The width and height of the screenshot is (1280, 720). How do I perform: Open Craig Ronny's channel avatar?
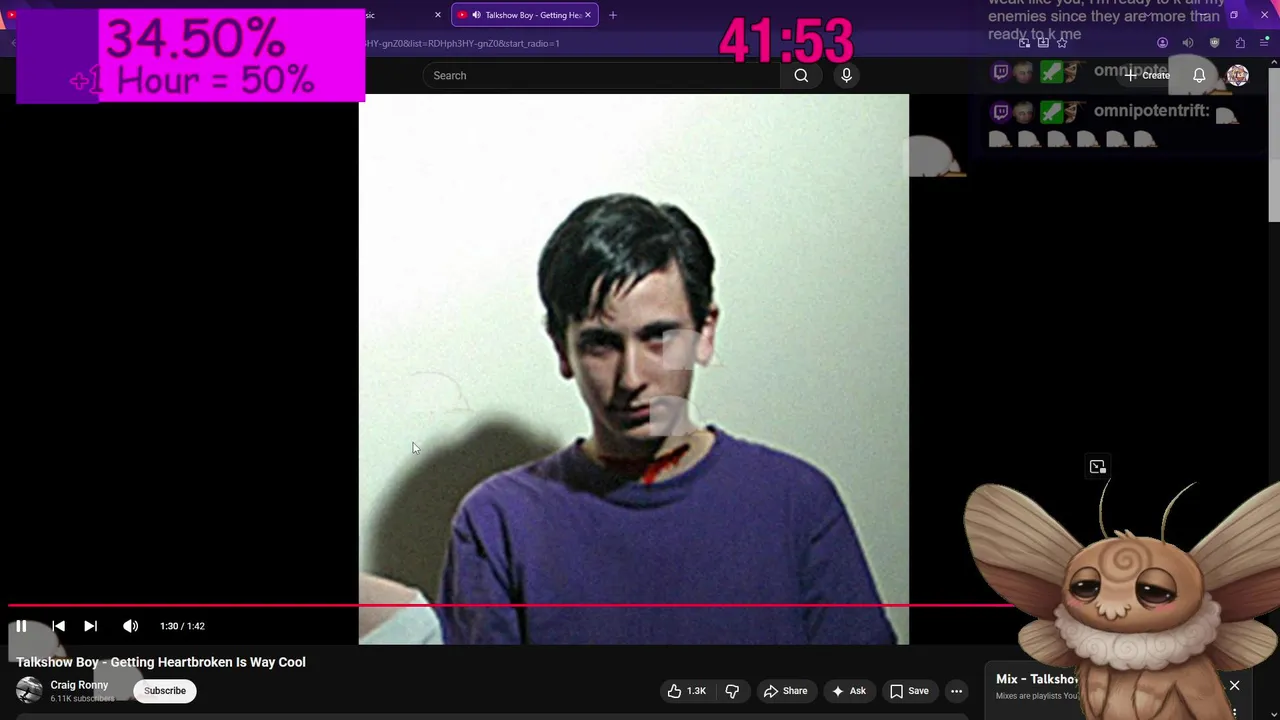(x=29, y=690)
